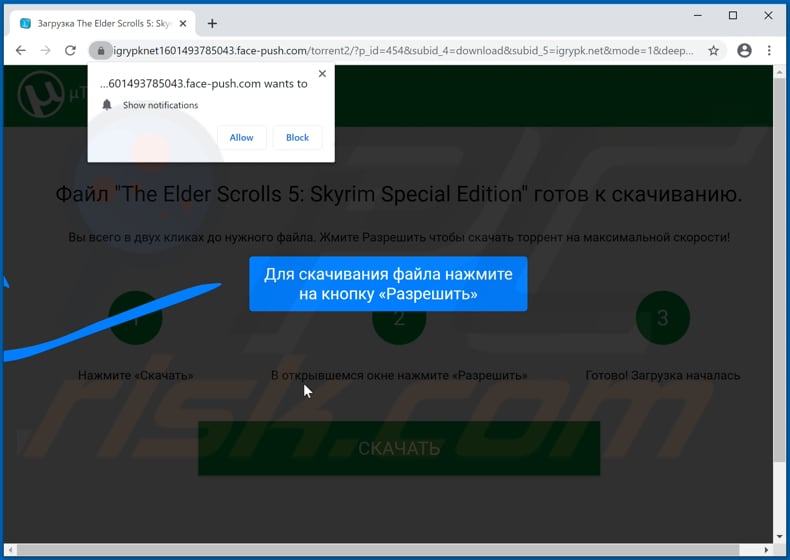790x560 pixels.
Task: Click the Skyrim Special Edition headline
Action: pyautogui.click(x=399, y=194)
